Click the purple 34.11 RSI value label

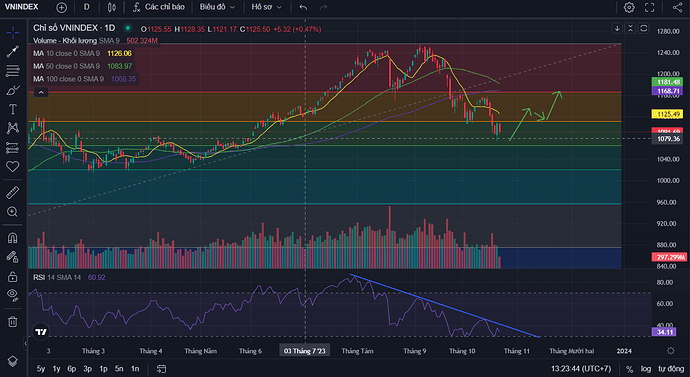tap(664, 332)
